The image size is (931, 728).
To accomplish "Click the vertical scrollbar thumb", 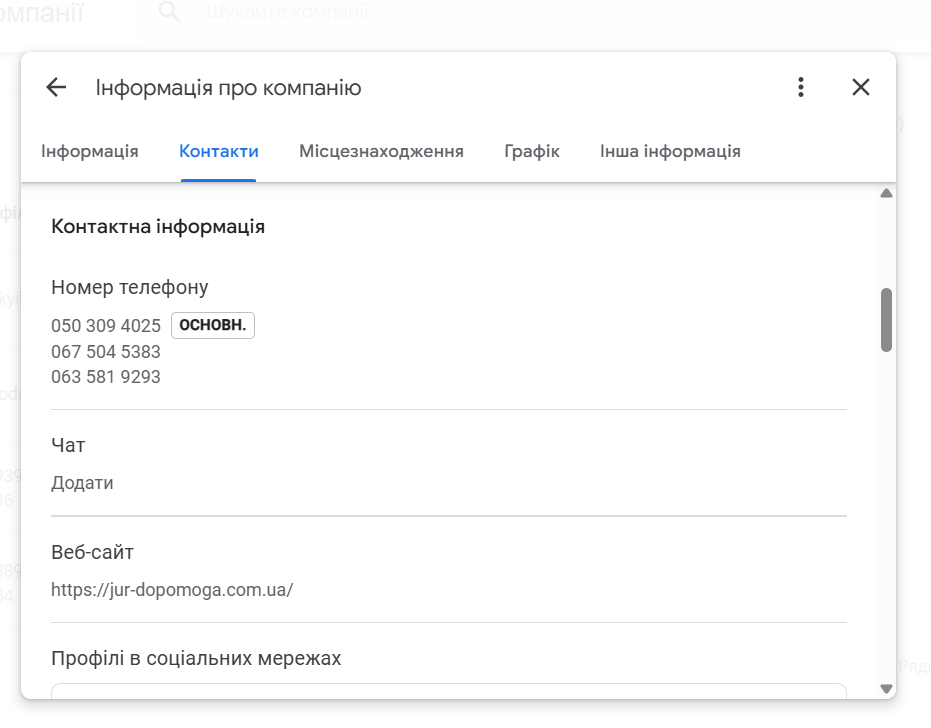I will [x=886, y=320].
